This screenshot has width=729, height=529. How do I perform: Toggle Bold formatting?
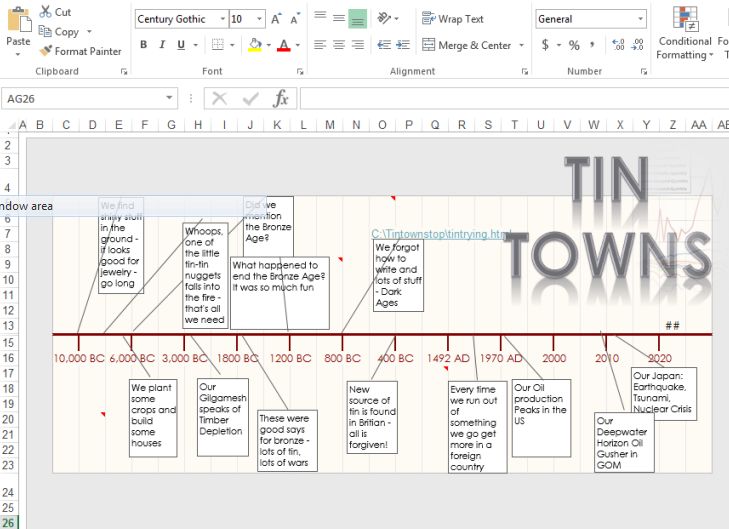(x=144, y=45)
